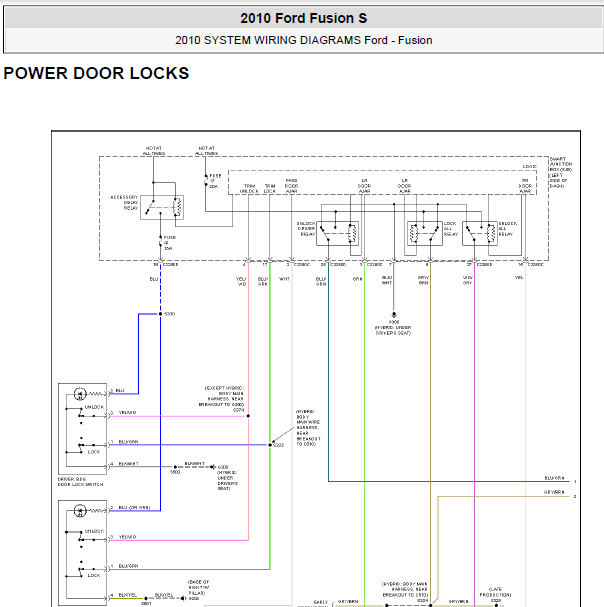Click the 'RR DOOR AJAR' logic label

(x=525, y=186)
